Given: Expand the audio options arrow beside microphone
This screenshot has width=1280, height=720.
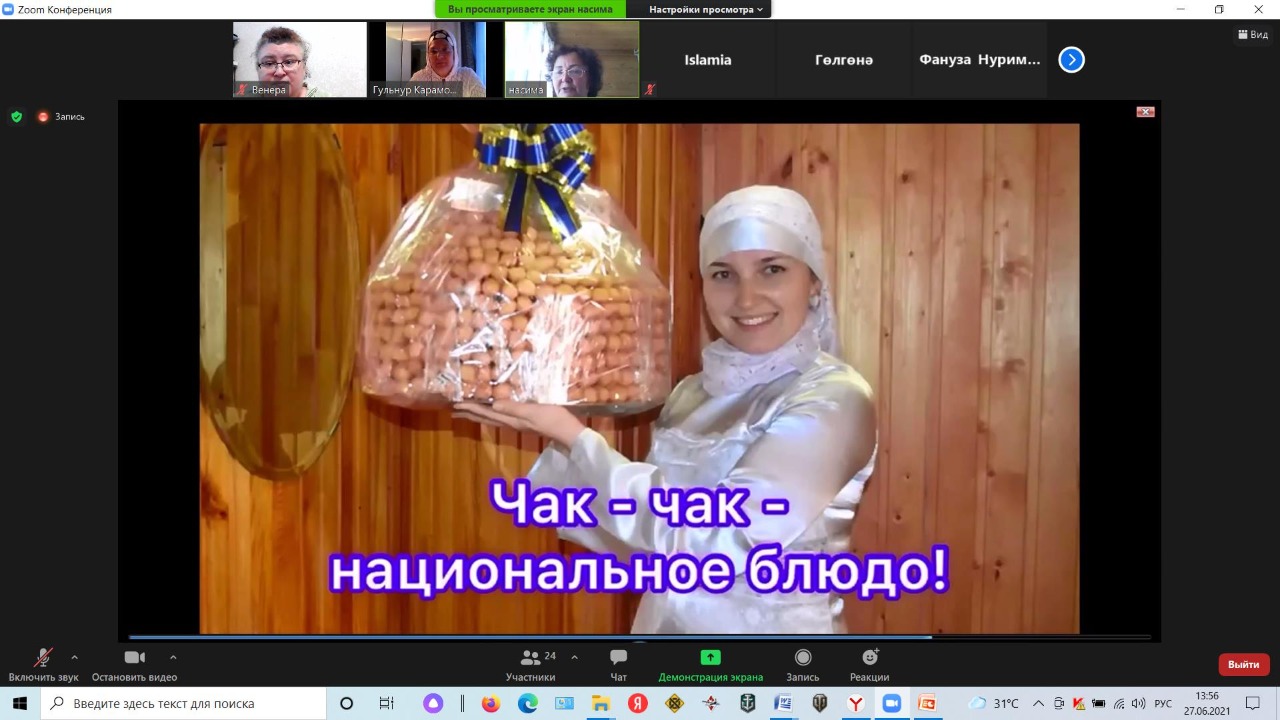Looking at the screenshot, I should pyautogui.click(x=74, y=657).
